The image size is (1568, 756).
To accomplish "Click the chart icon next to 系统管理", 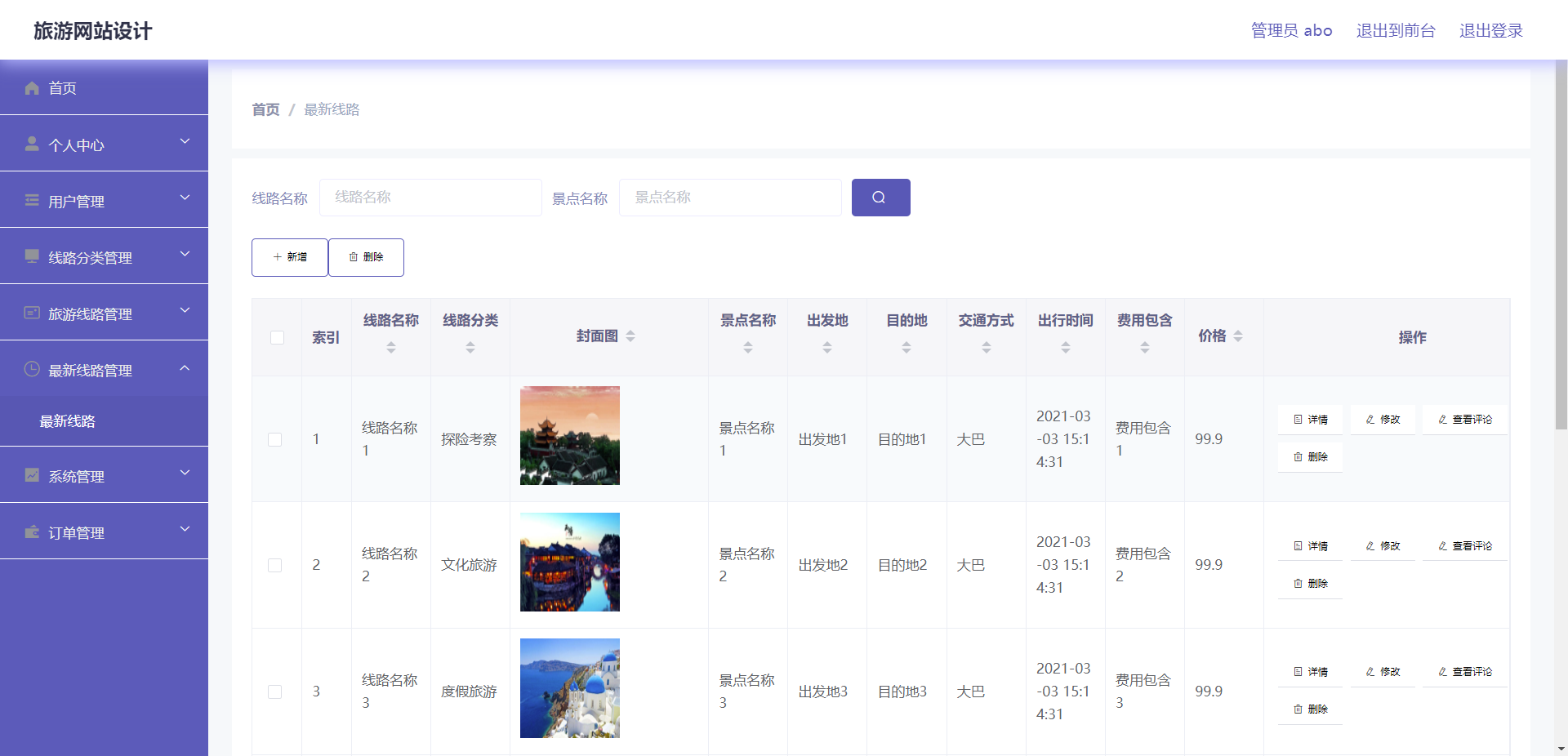I will (32, 474).
